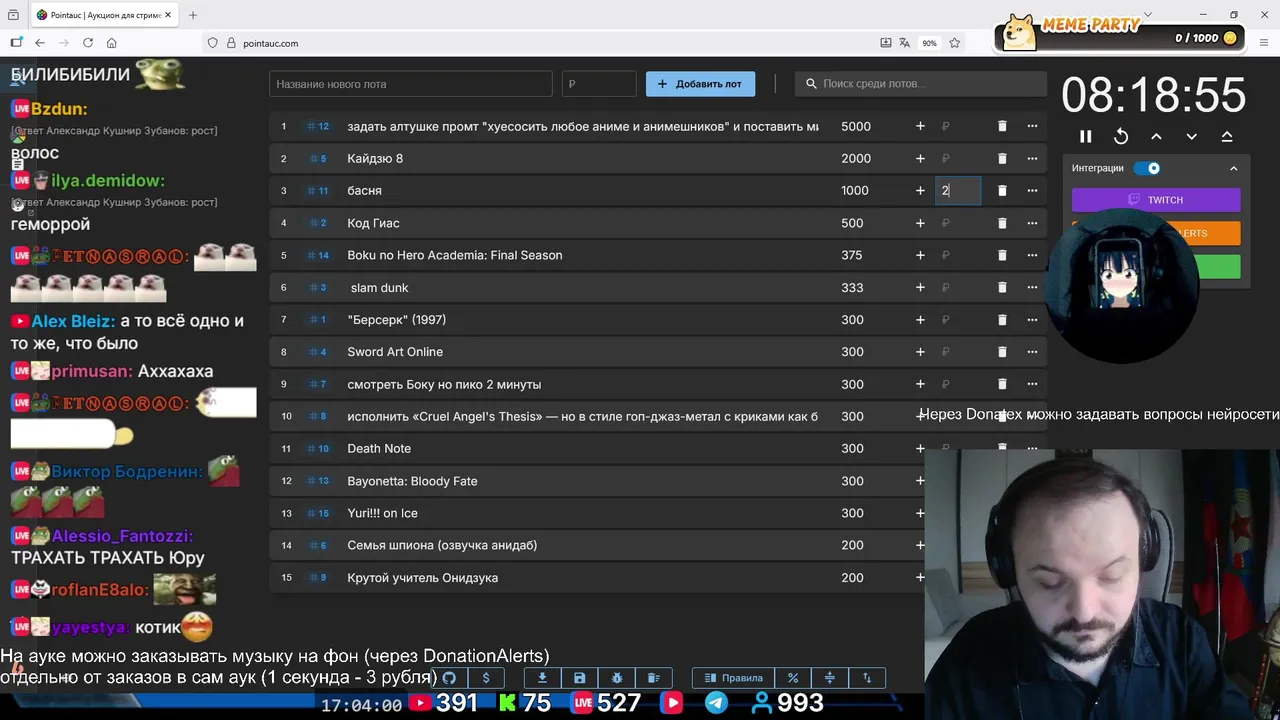The width and height of the screenshot is (1280, 720).
Task: Delete the first lot priced 5000
Action: (x=1002, y=126)
